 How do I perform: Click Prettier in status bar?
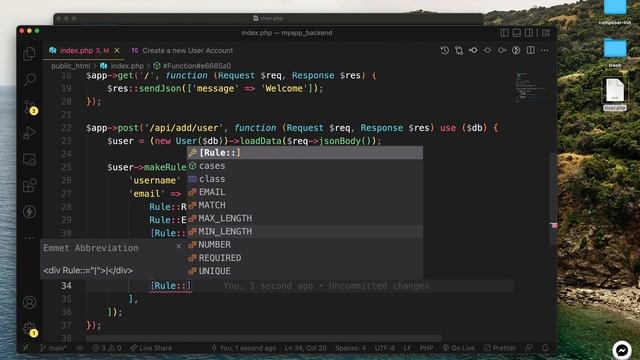pos(500,348)
